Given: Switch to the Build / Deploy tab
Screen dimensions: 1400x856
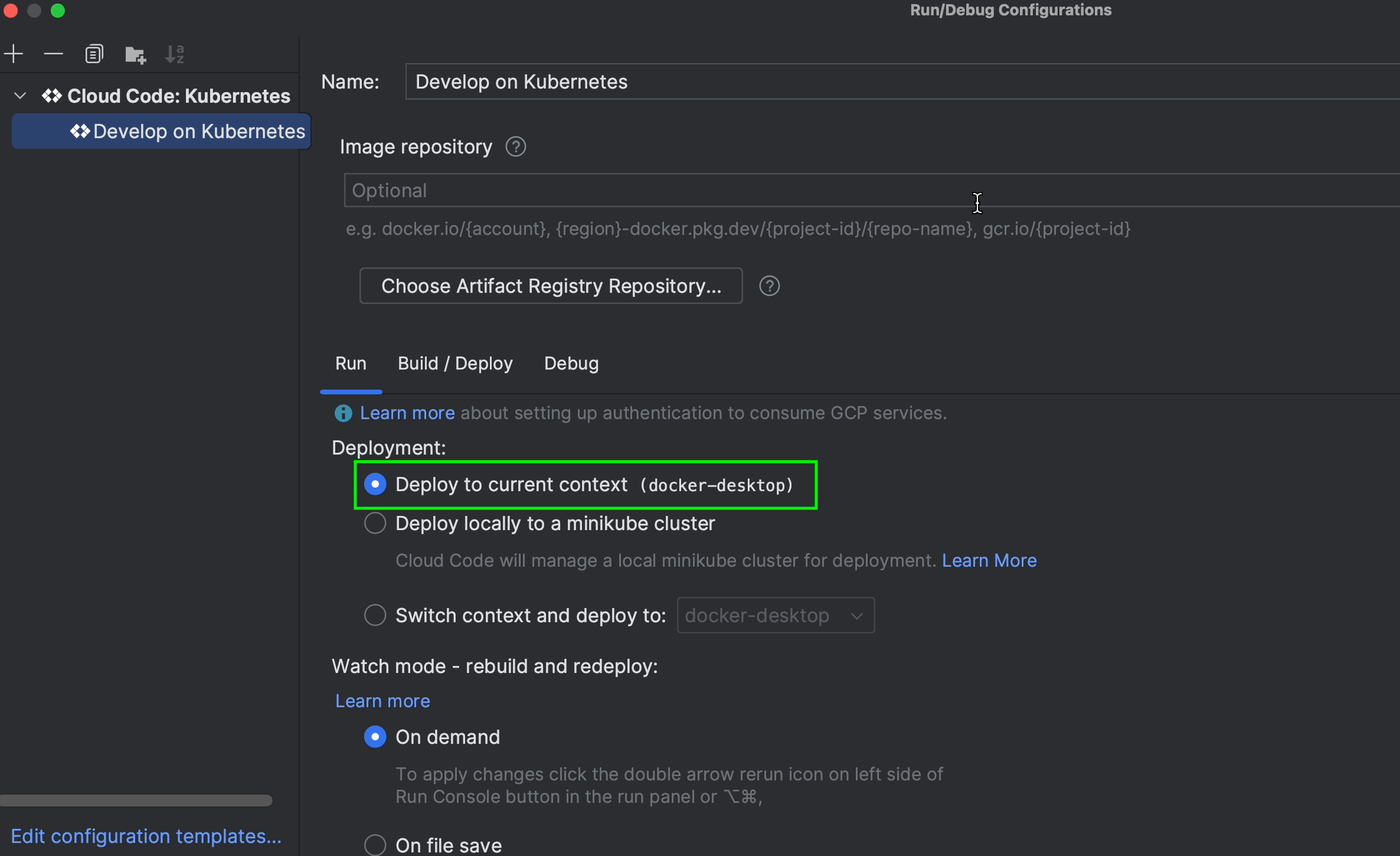Looking at the screenshot, I should [455, 363].
